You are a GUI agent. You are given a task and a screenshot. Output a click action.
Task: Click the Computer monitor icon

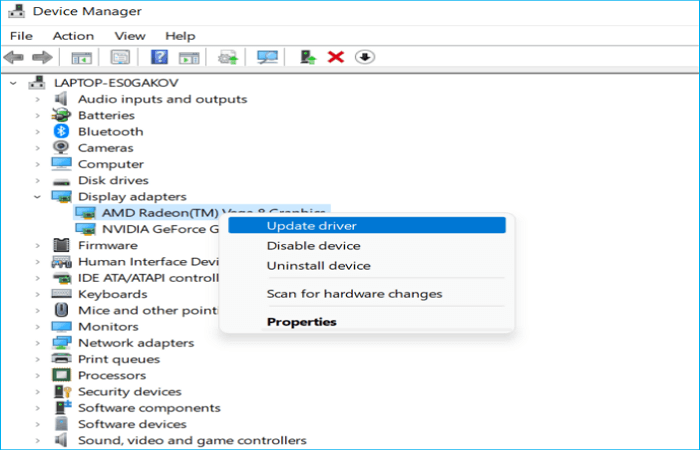pos(61,164)
